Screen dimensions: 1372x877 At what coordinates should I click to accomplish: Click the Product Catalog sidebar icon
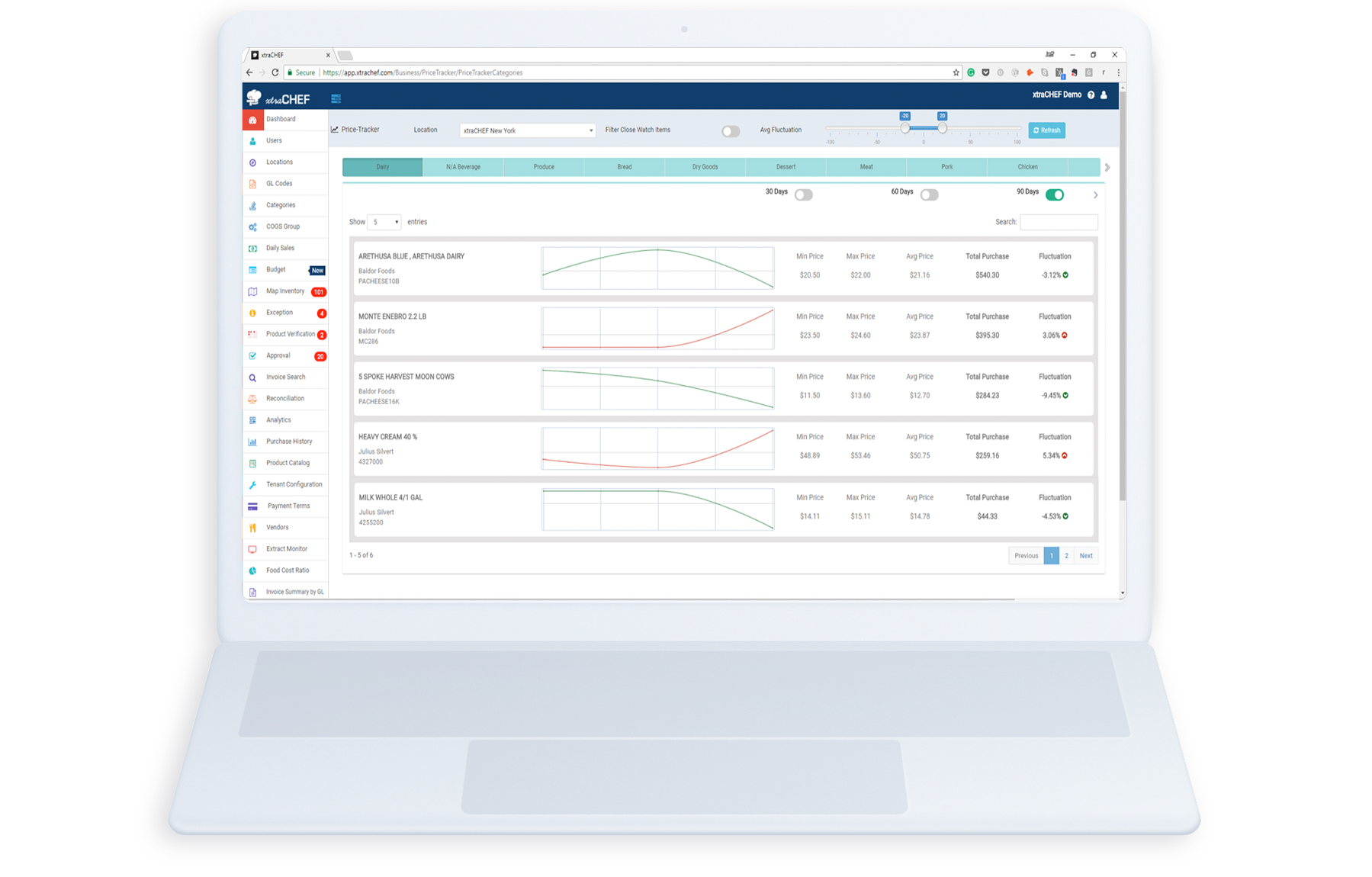(253, 463)
